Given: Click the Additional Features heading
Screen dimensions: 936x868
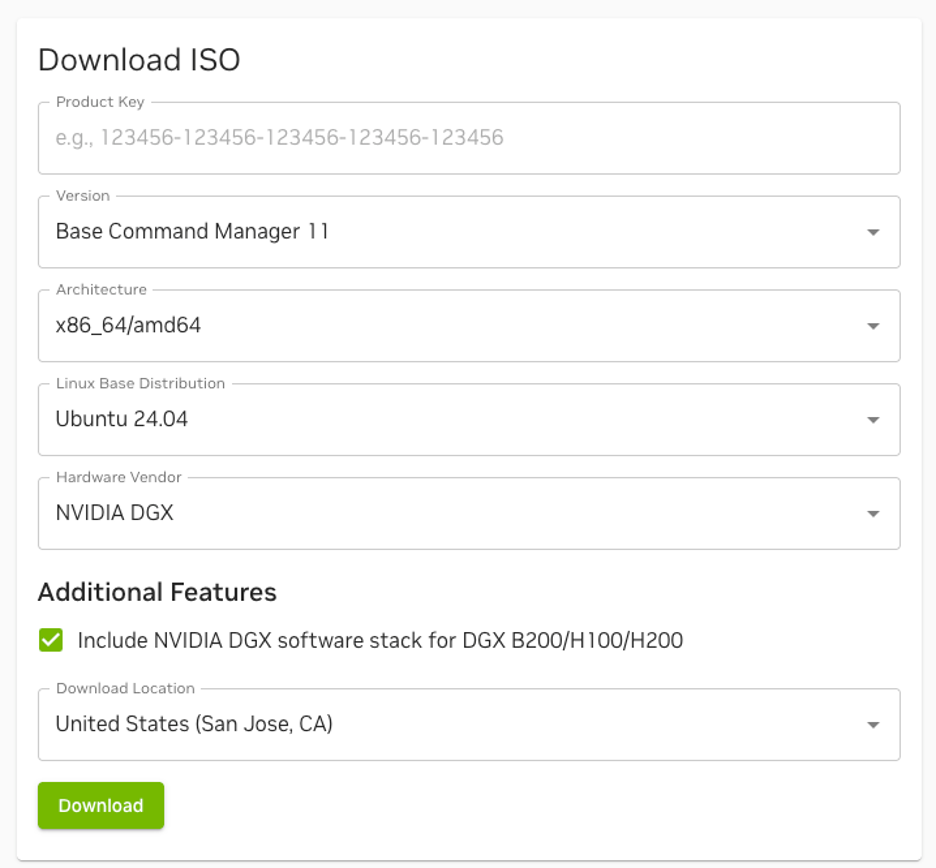Looking at the screenshot, I should 157,592.
